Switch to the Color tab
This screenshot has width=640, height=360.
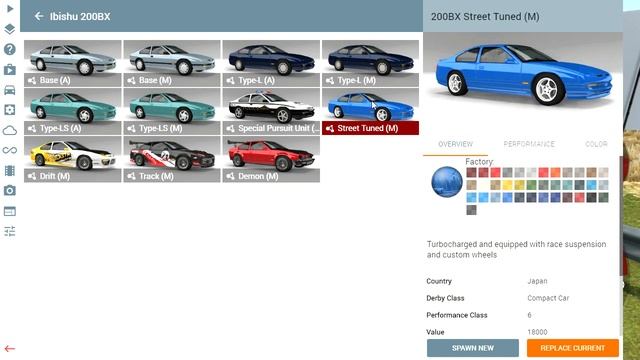pos(596,144)
